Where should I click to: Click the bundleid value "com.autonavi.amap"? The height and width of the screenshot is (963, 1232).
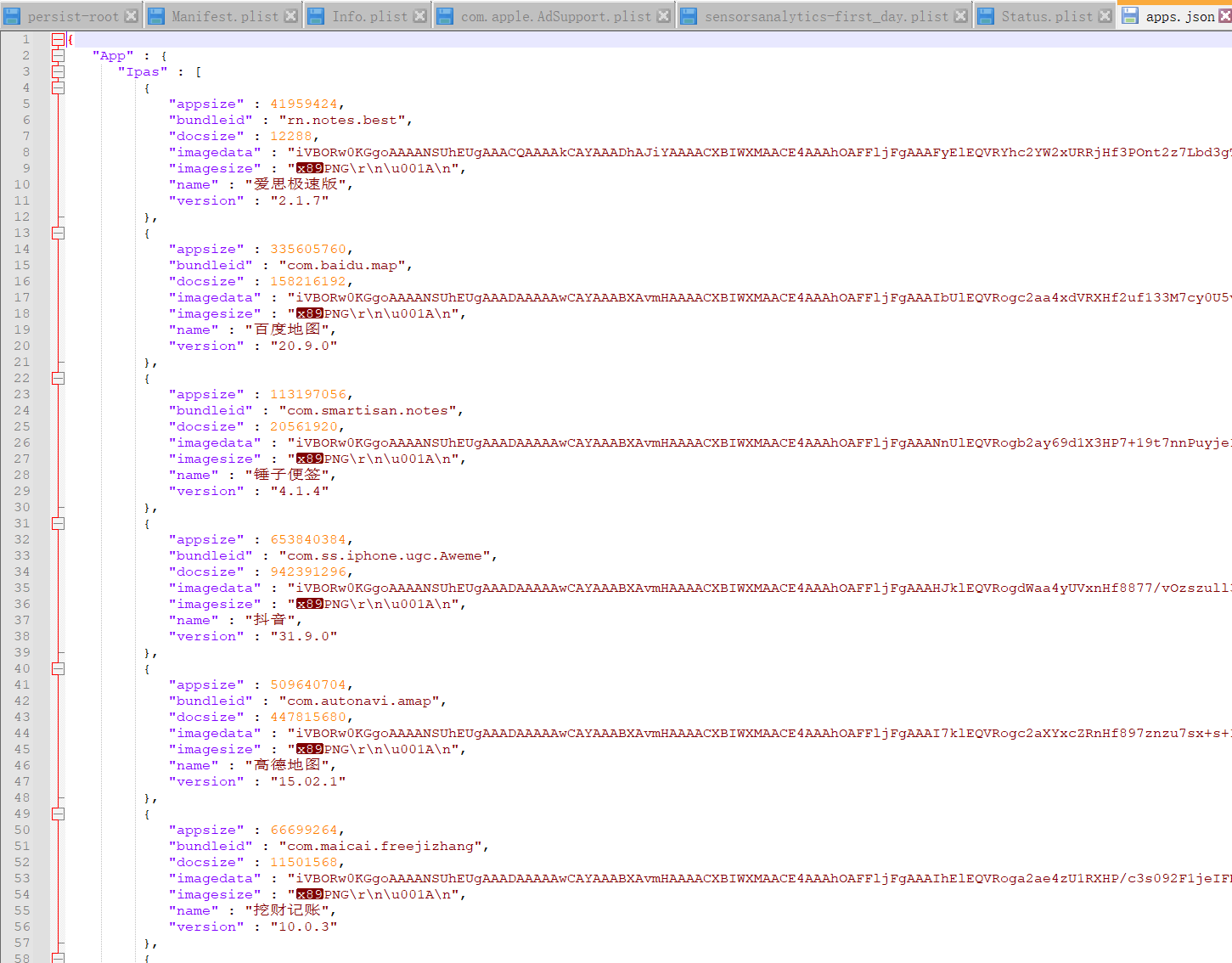359,701
